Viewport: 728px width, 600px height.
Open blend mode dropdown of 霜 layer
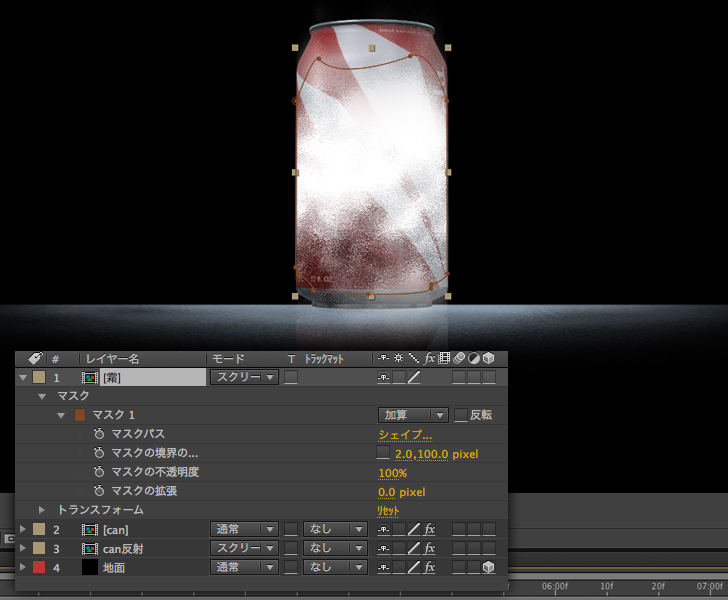tap(243, 377)
